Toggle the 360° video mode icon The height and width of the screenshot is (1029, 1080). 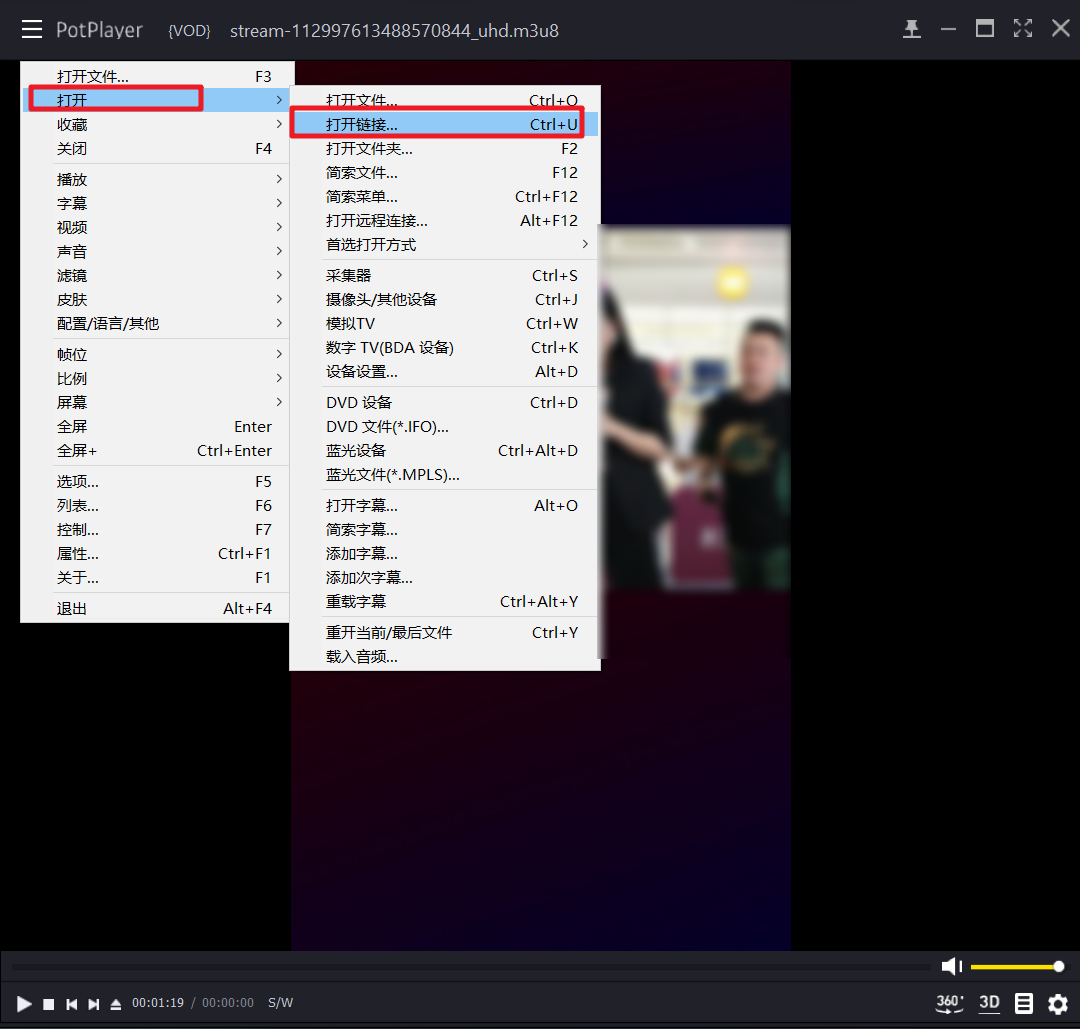coord(949,1003)
